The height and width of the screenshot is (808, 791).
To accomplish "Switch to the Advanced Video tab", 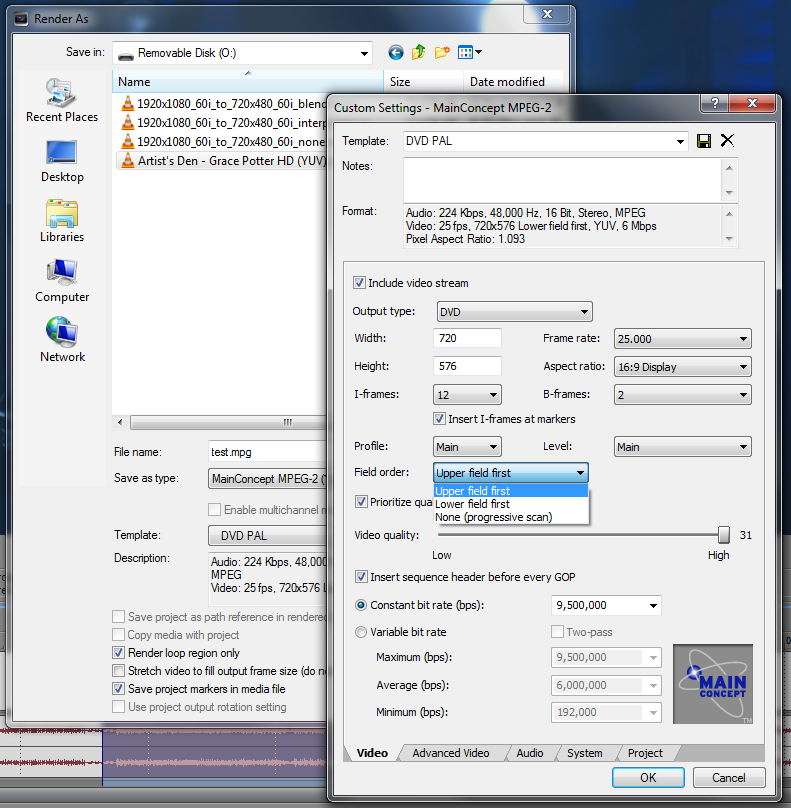I will (451, 753).
